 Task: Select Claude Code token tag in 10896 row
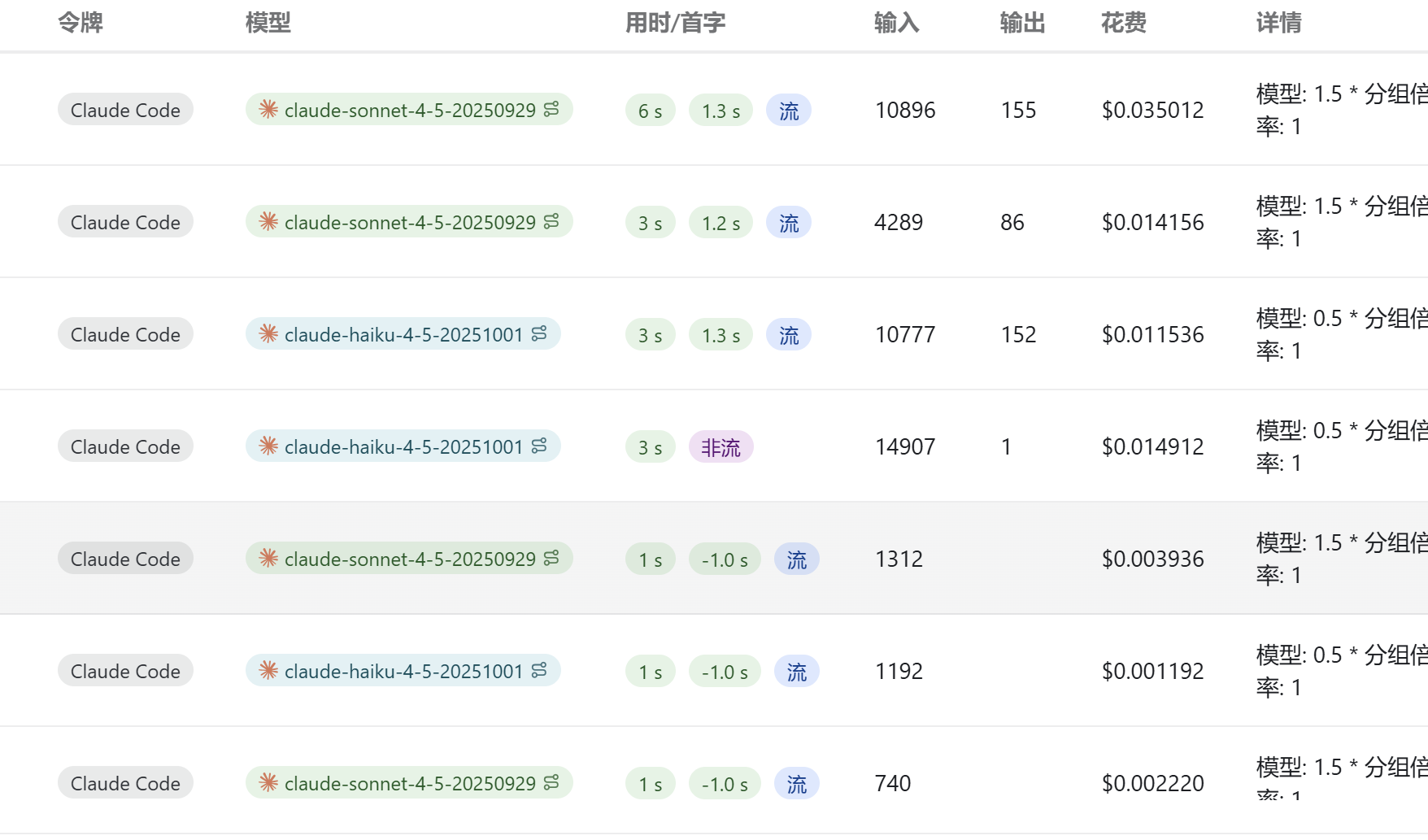point(125,110)
